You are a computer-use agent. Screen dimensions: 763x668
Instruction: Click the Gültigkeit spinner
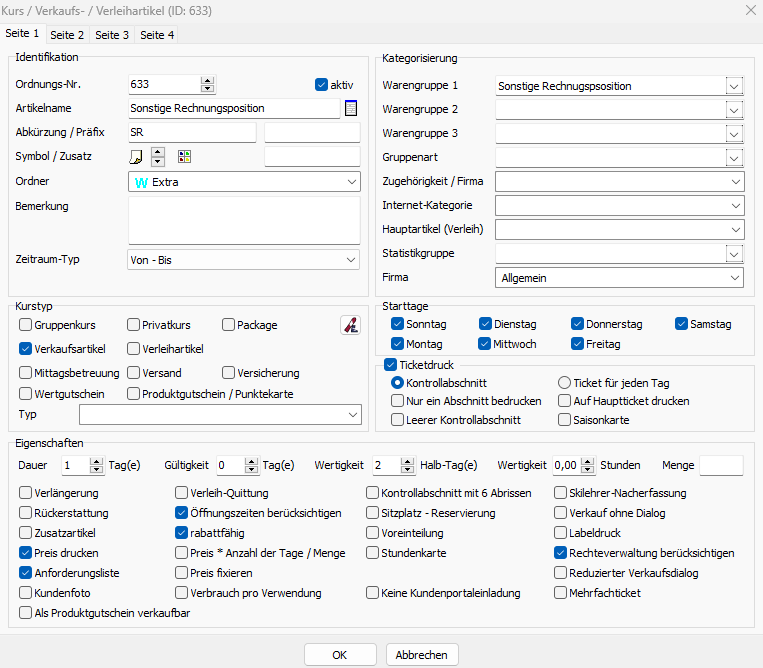point(251,465)
